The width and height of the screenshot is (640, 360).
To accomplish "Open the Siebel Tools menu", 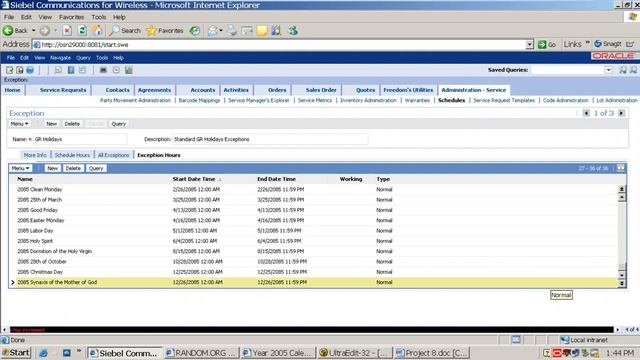I will click(102, 58).
